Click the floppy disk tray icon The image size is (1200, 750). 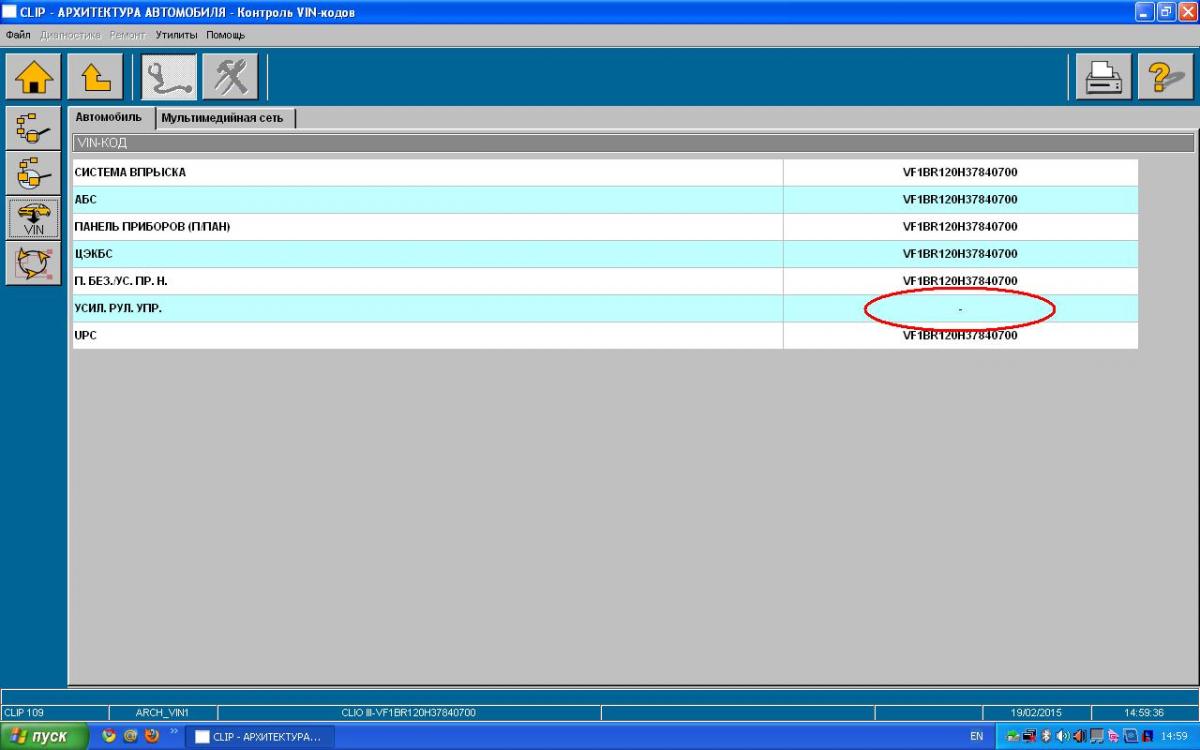[1148, 736]
